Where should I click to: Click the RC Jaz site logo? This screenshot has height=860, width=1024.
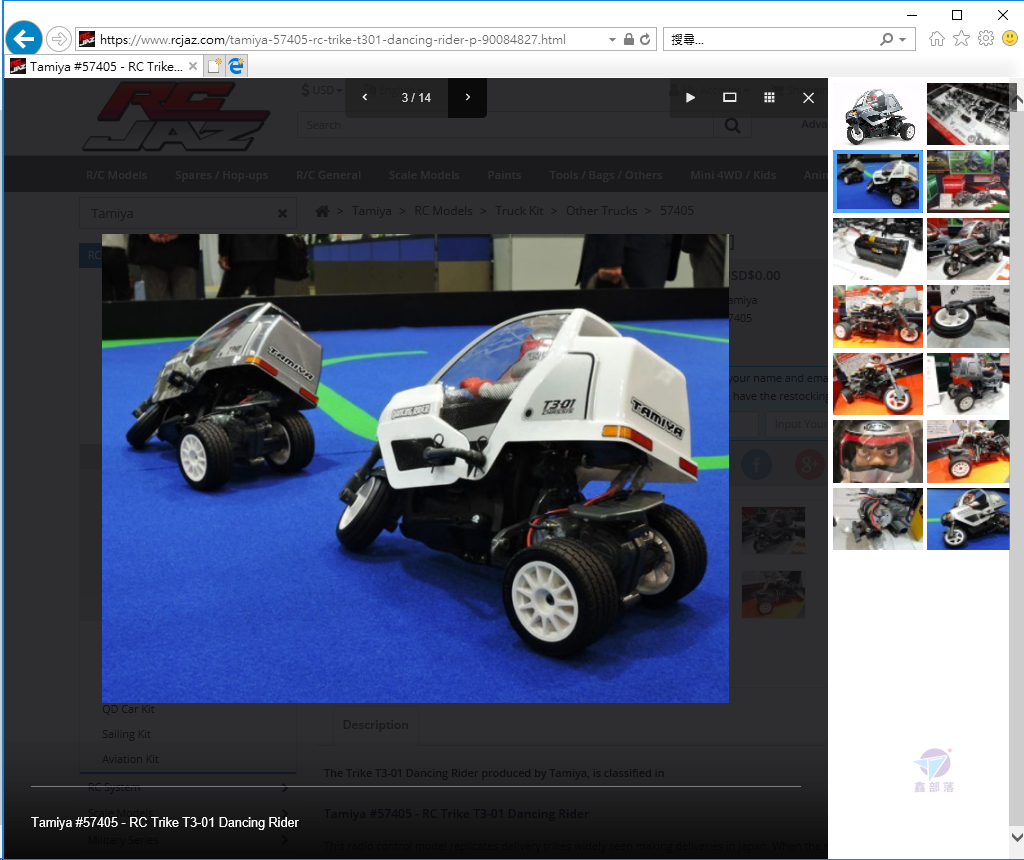pyautogui.click(x=176, y=116)
